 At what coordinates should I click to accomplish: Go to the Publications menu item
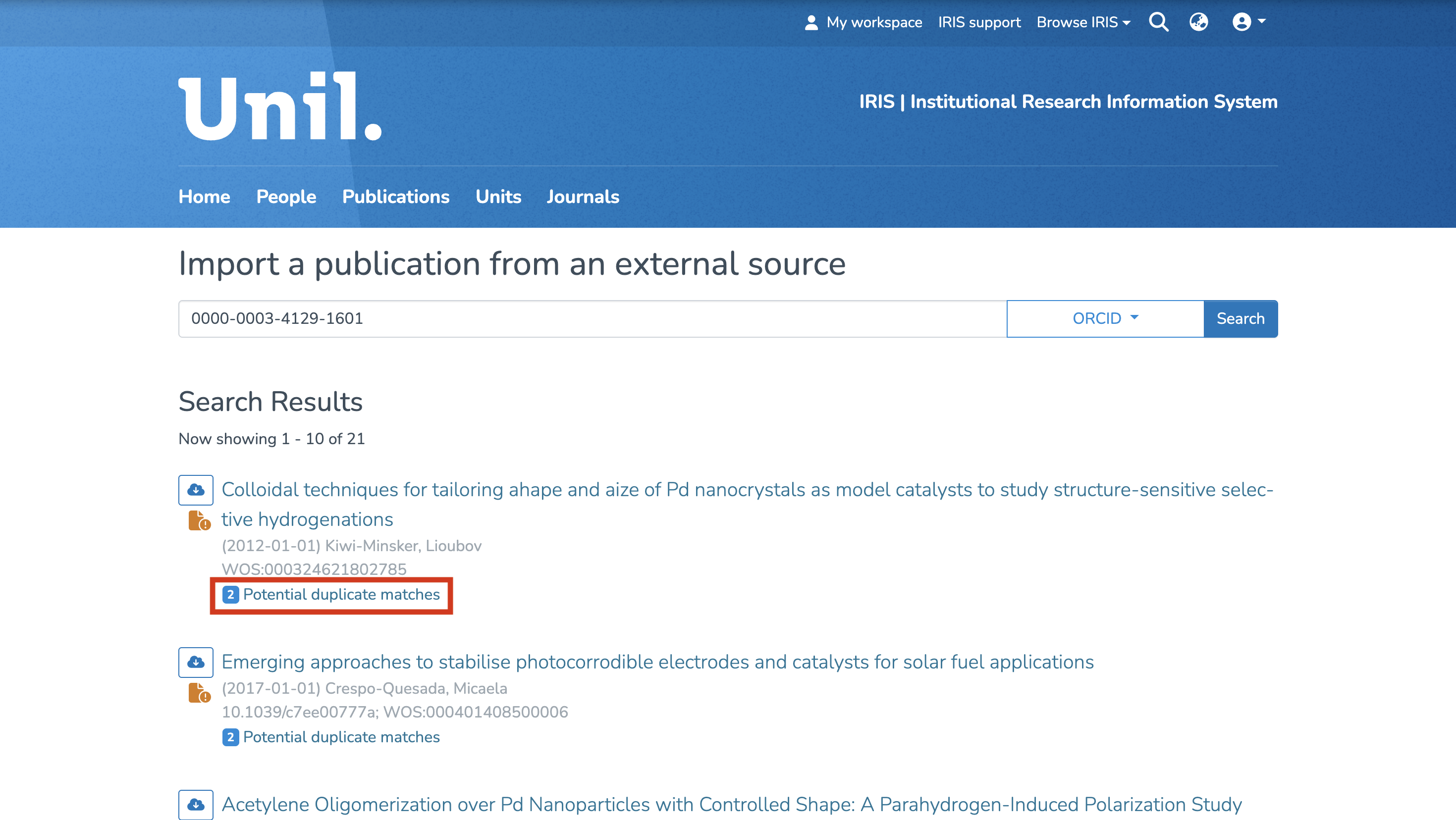coord(396,197)
